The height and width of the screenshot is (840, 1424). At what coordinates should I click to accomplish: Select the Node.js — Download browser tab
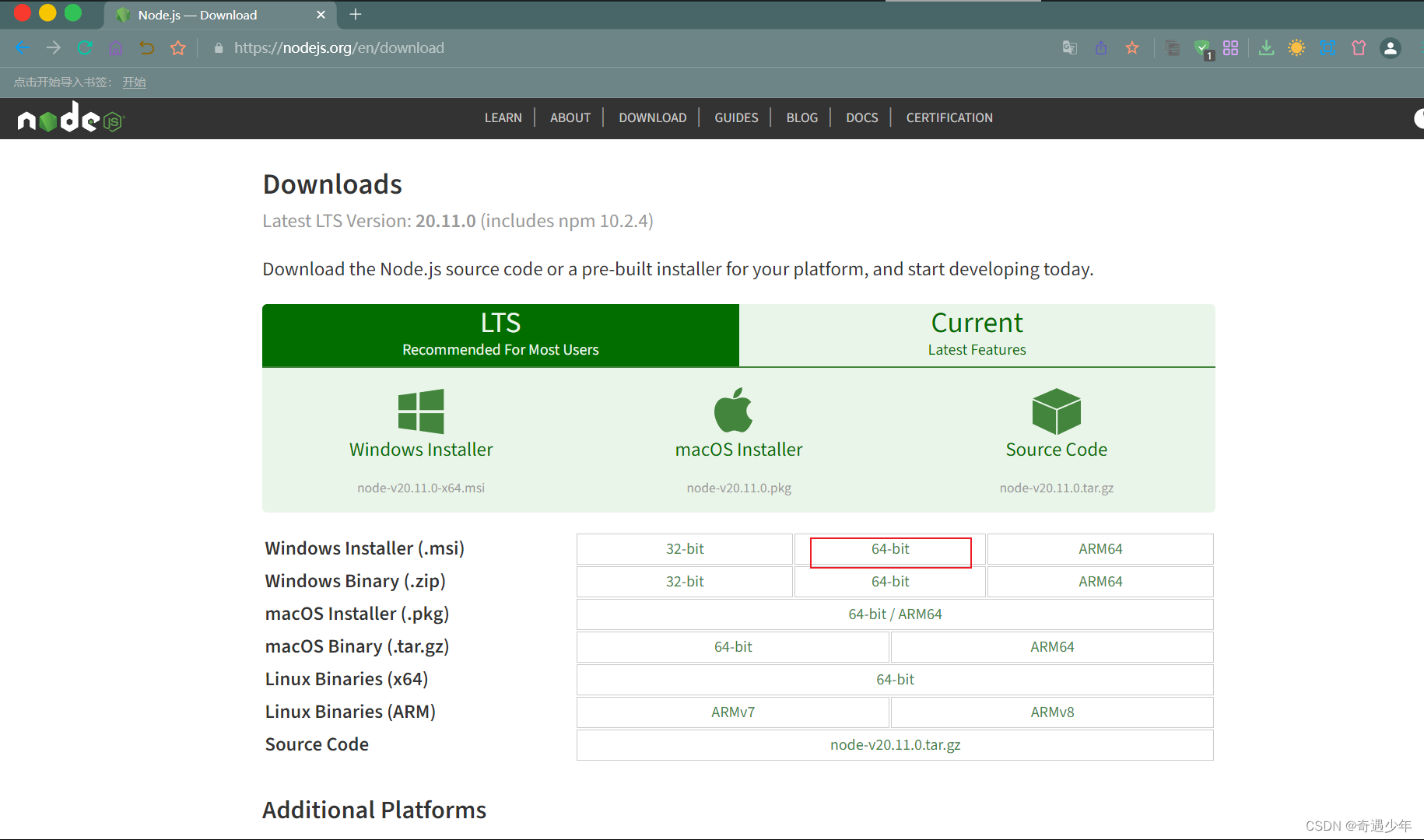[x=220, y=15]
